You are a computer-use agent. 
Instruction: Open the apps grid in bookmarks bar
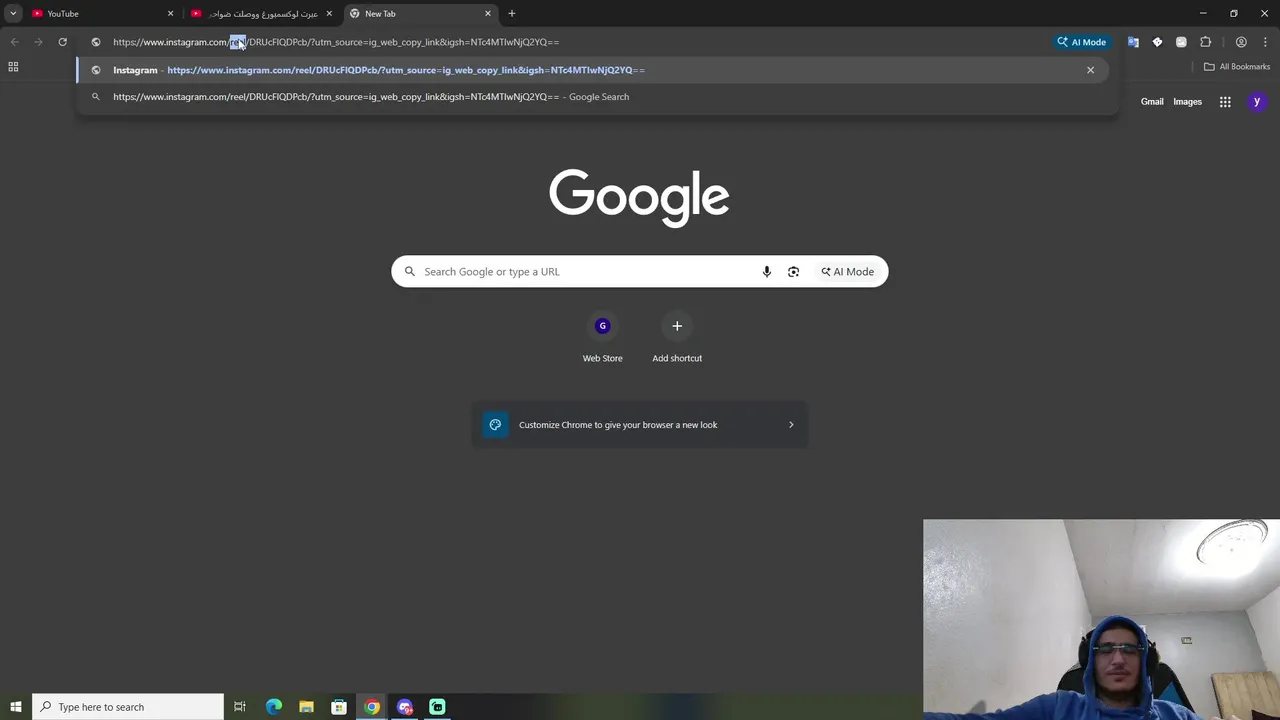pos(13,67)
